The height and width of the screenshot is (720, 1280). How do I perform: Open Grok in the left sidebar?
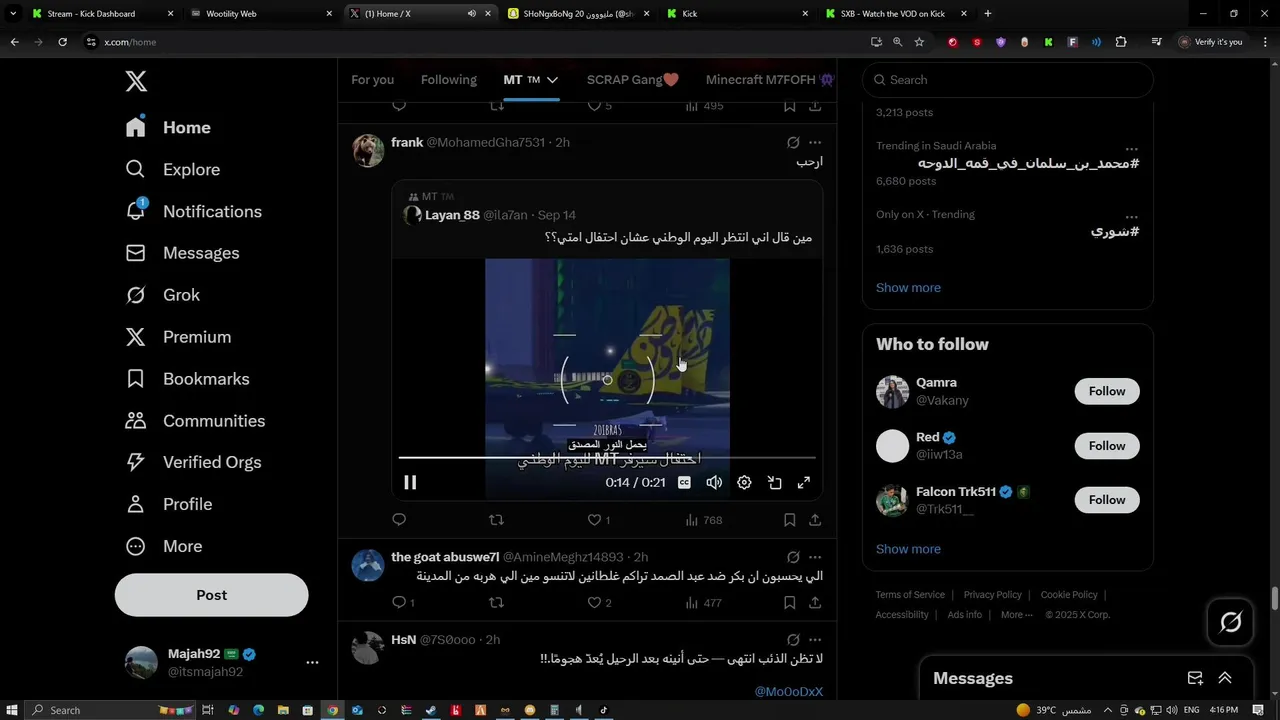[x=163, y=295]
